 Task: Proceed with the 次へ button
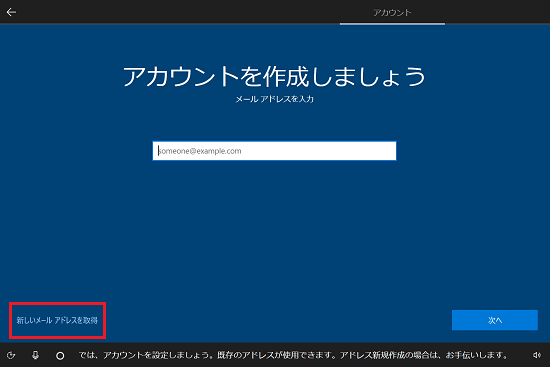tap(495, 320)
